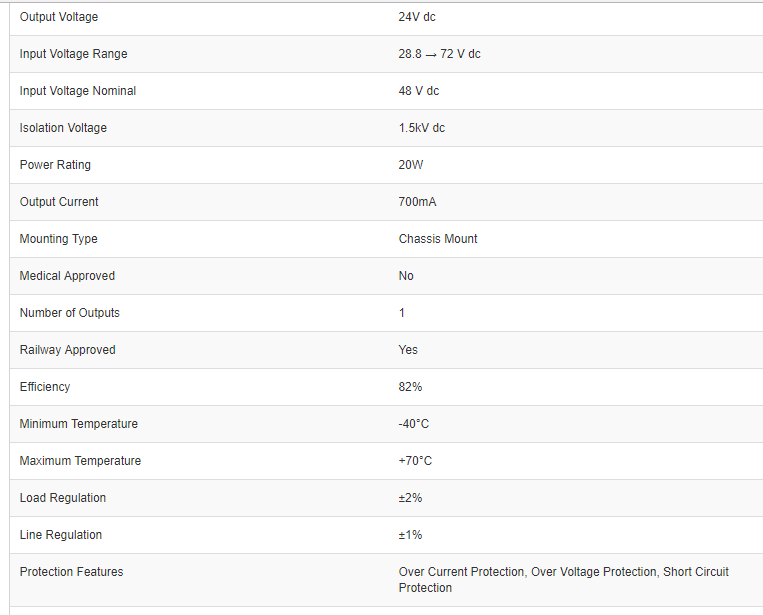Click the Power Rating label
Screen dimensions: 763x615
(55, 165)
